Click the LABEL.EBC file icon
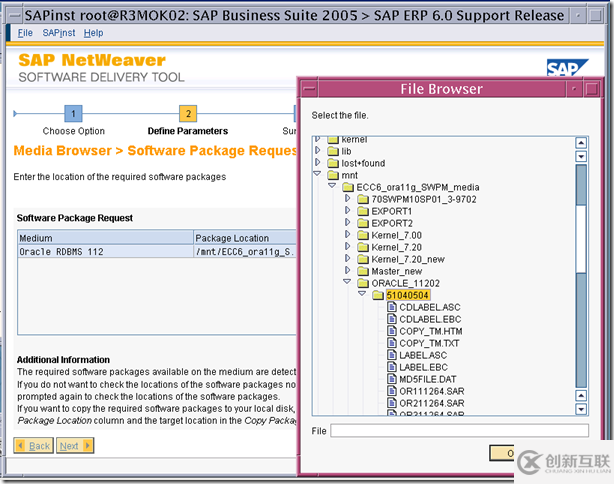The width and height of the screenshot is (614, 484). coord(392,367)
